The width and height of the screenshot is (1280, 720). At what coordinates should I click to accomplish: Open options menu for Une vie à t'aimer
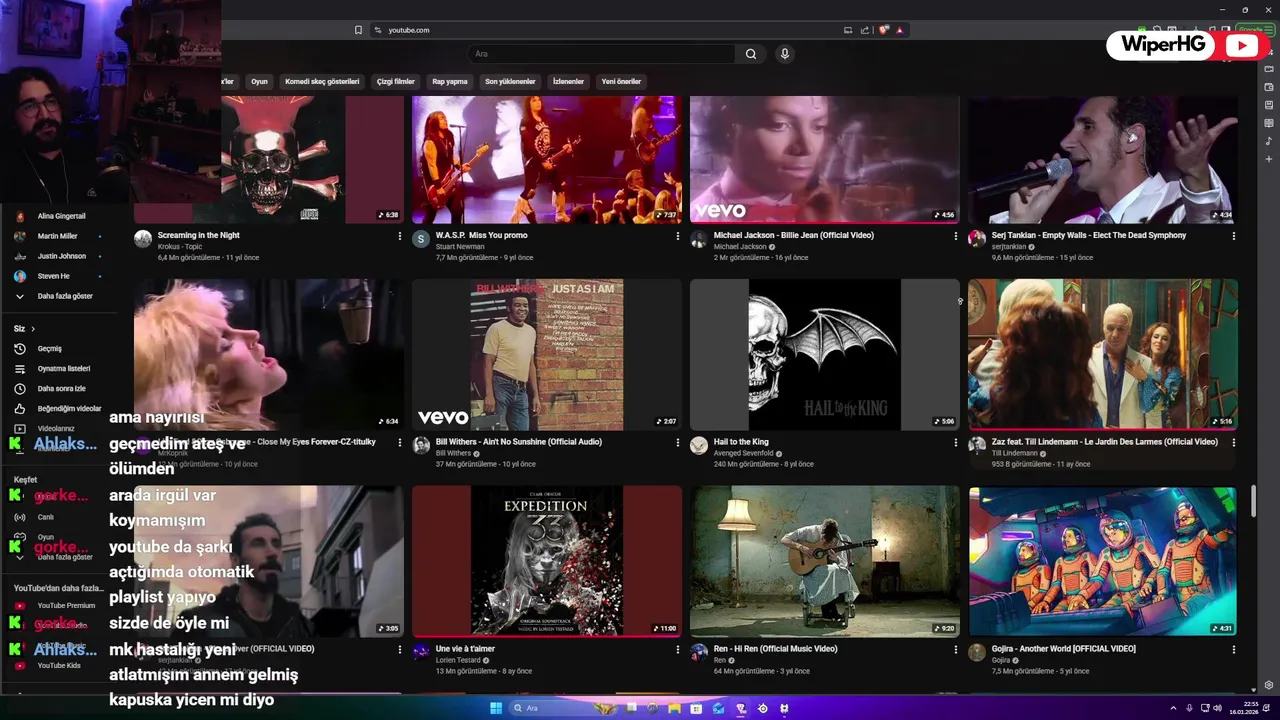677,650
